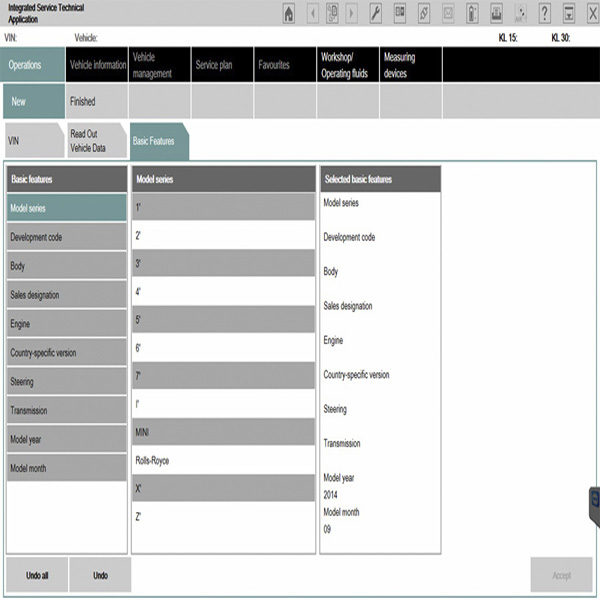Open the TeamViewer side panel tab

click(594, 502)
